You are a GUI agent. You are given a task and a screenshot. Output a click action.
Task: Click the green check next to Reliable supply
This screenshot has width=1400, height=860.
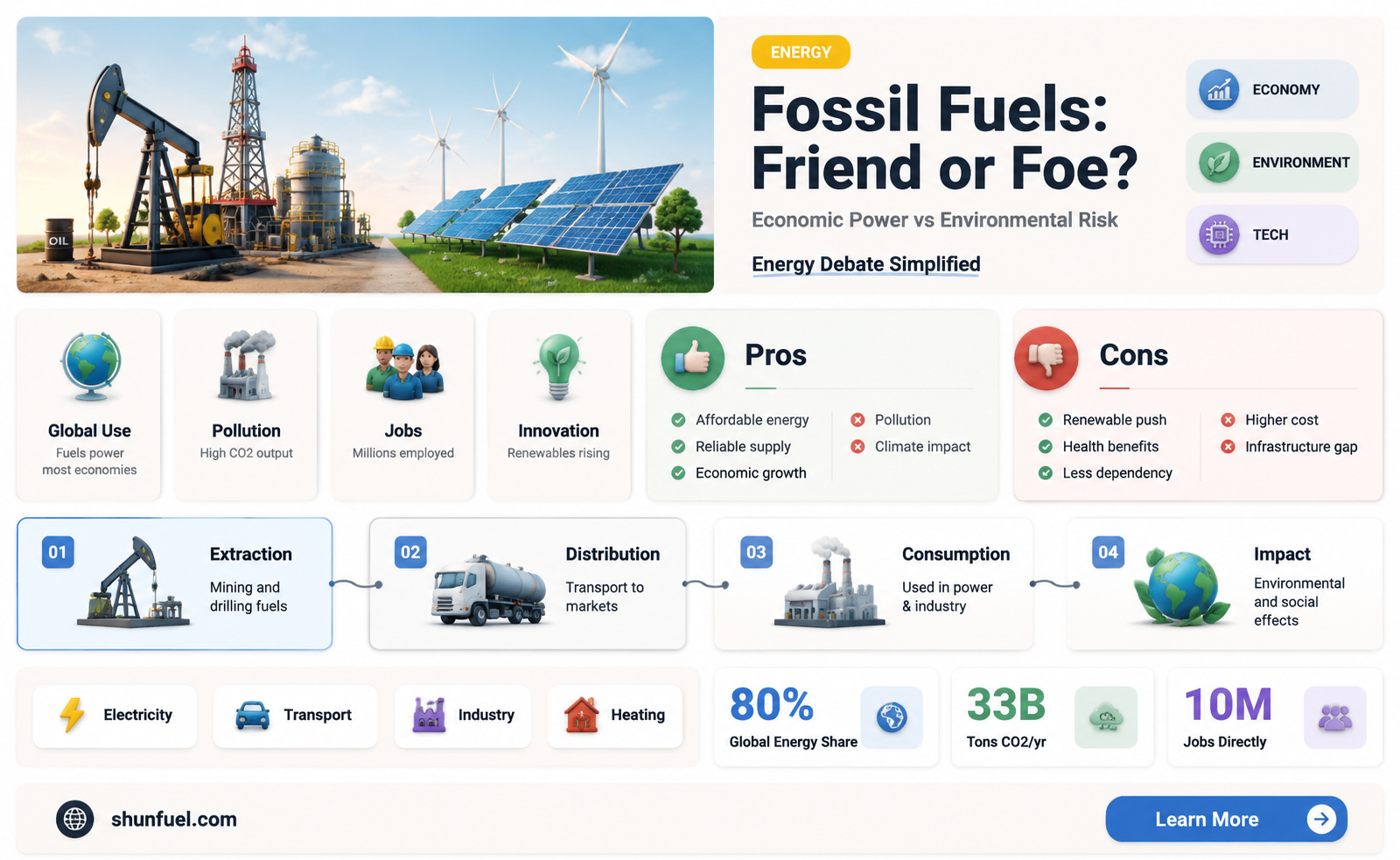[678, 446]
